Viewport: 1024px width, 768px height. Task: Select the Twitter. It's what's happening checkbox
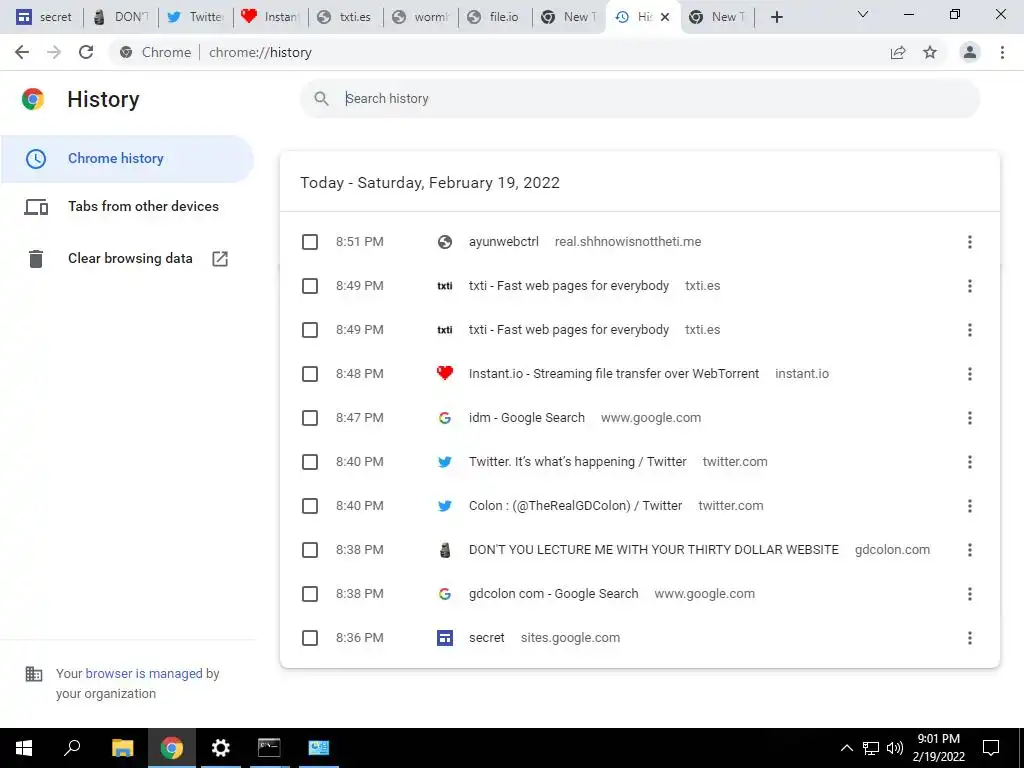[310, 462]
